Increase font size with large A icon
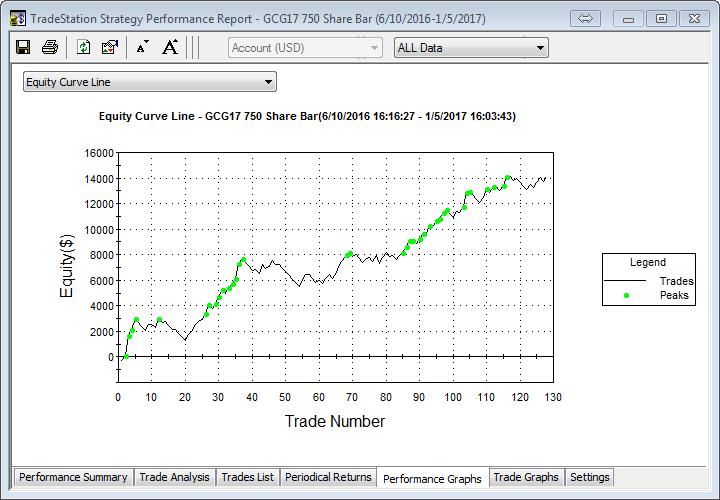 click(x=170, y=47)
